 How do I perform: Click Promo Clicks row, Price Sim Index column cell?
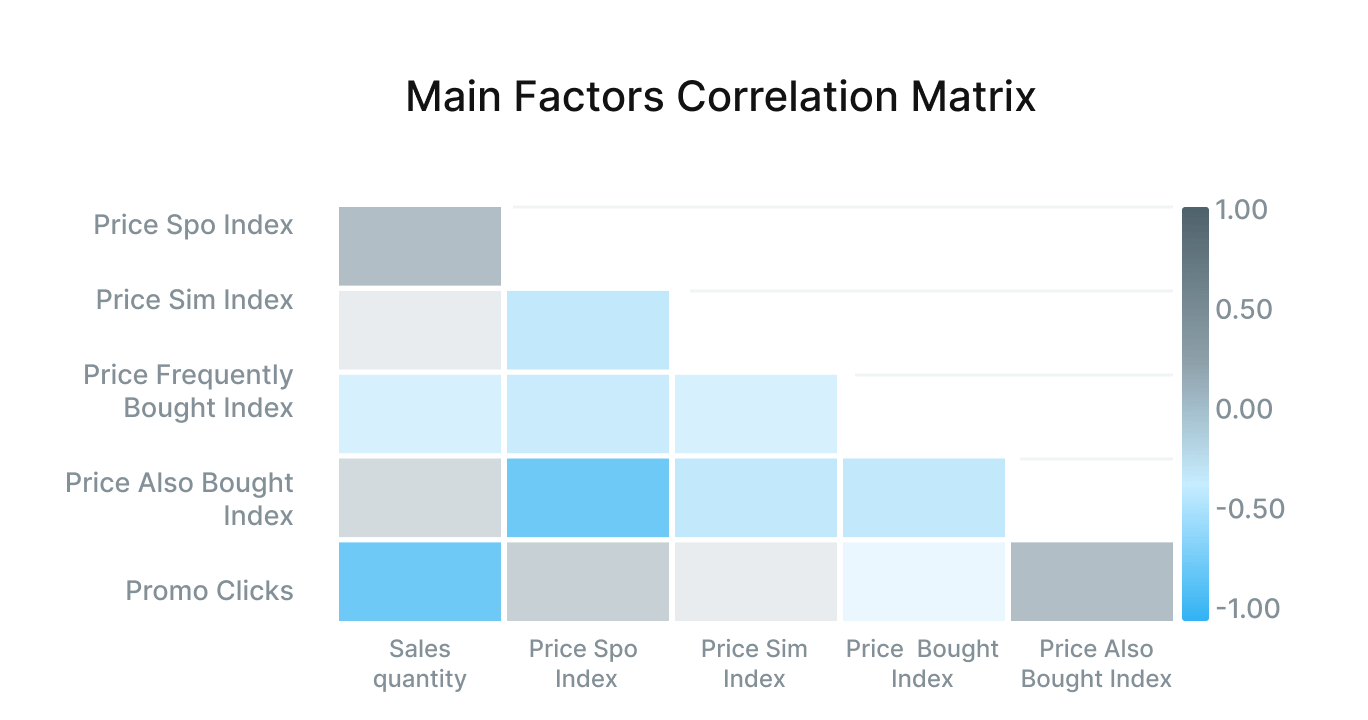click(756, 581)
